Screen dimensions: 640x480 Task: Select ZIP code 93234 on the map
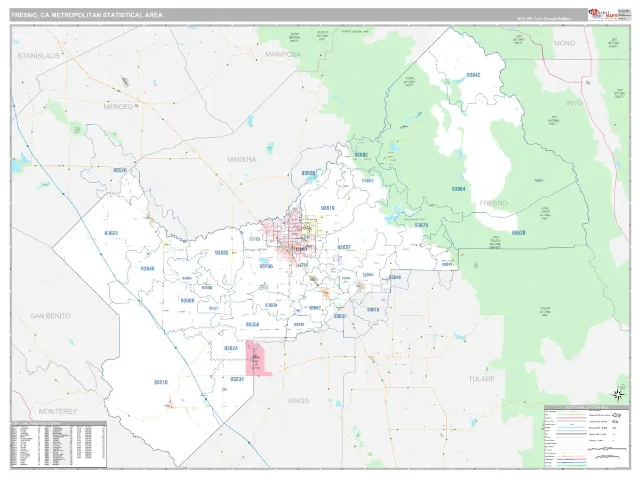pos(237,379)
